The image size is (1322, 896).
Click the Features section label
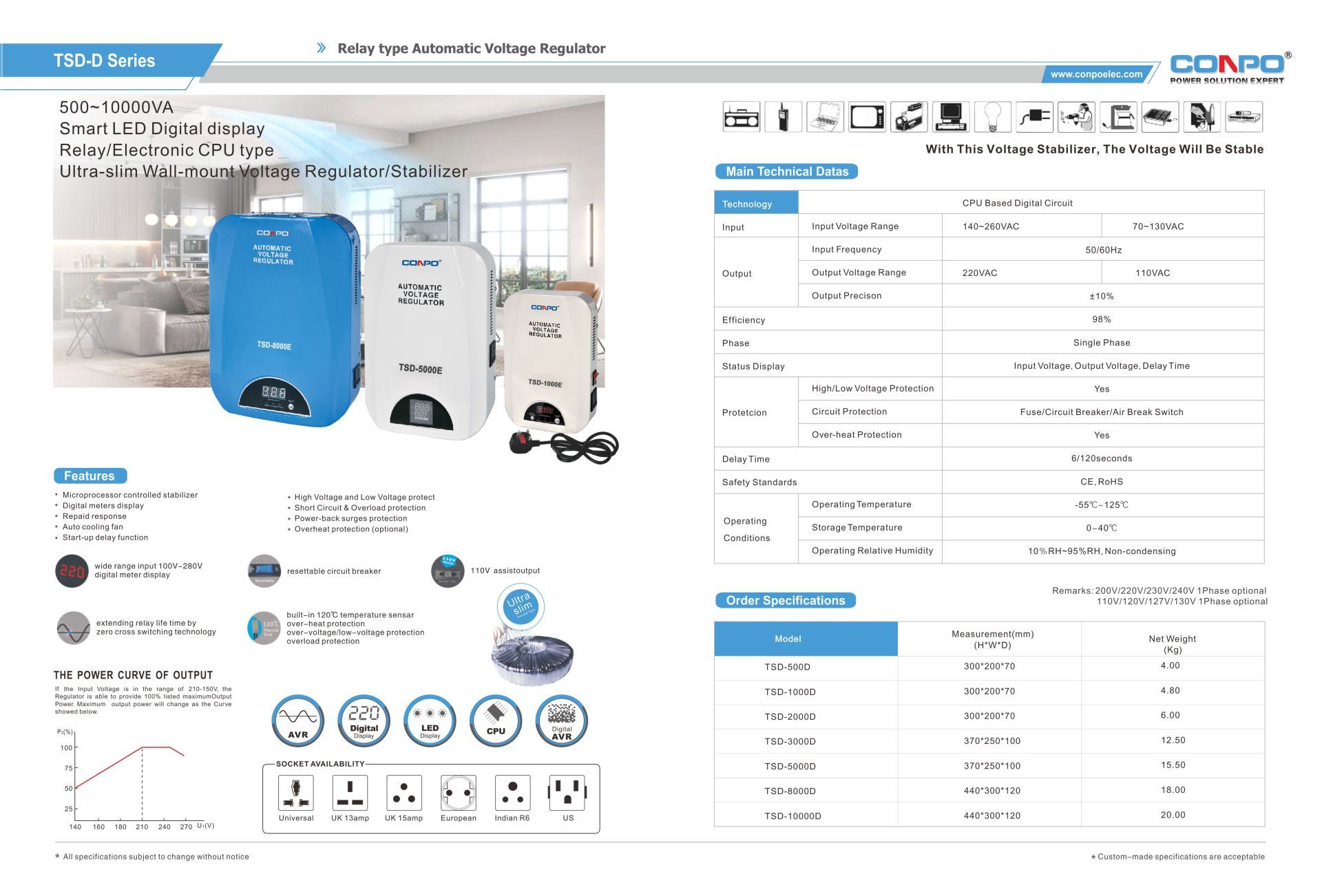pos(90,476)
